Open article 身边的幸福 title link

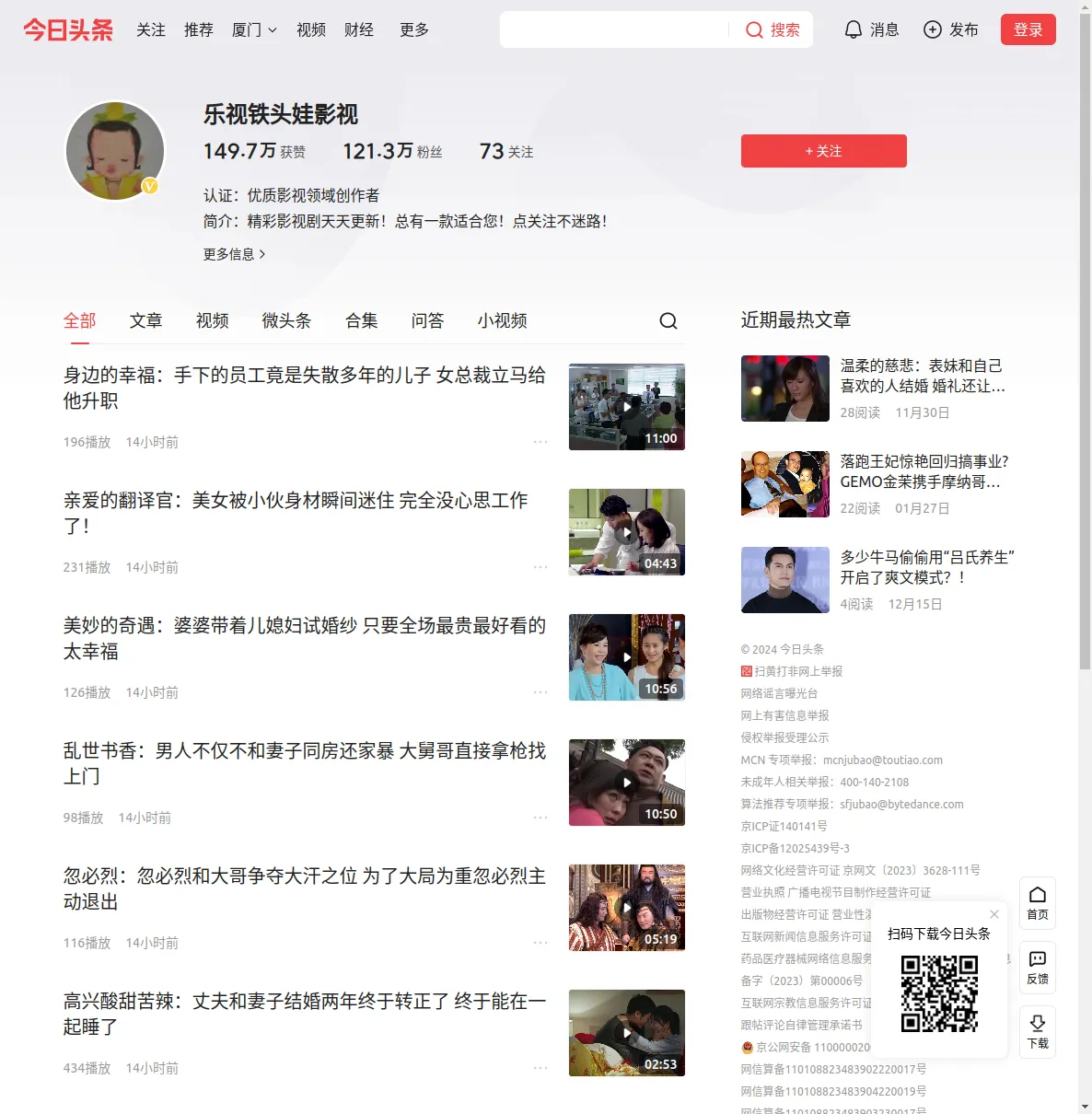click(305, 388)
